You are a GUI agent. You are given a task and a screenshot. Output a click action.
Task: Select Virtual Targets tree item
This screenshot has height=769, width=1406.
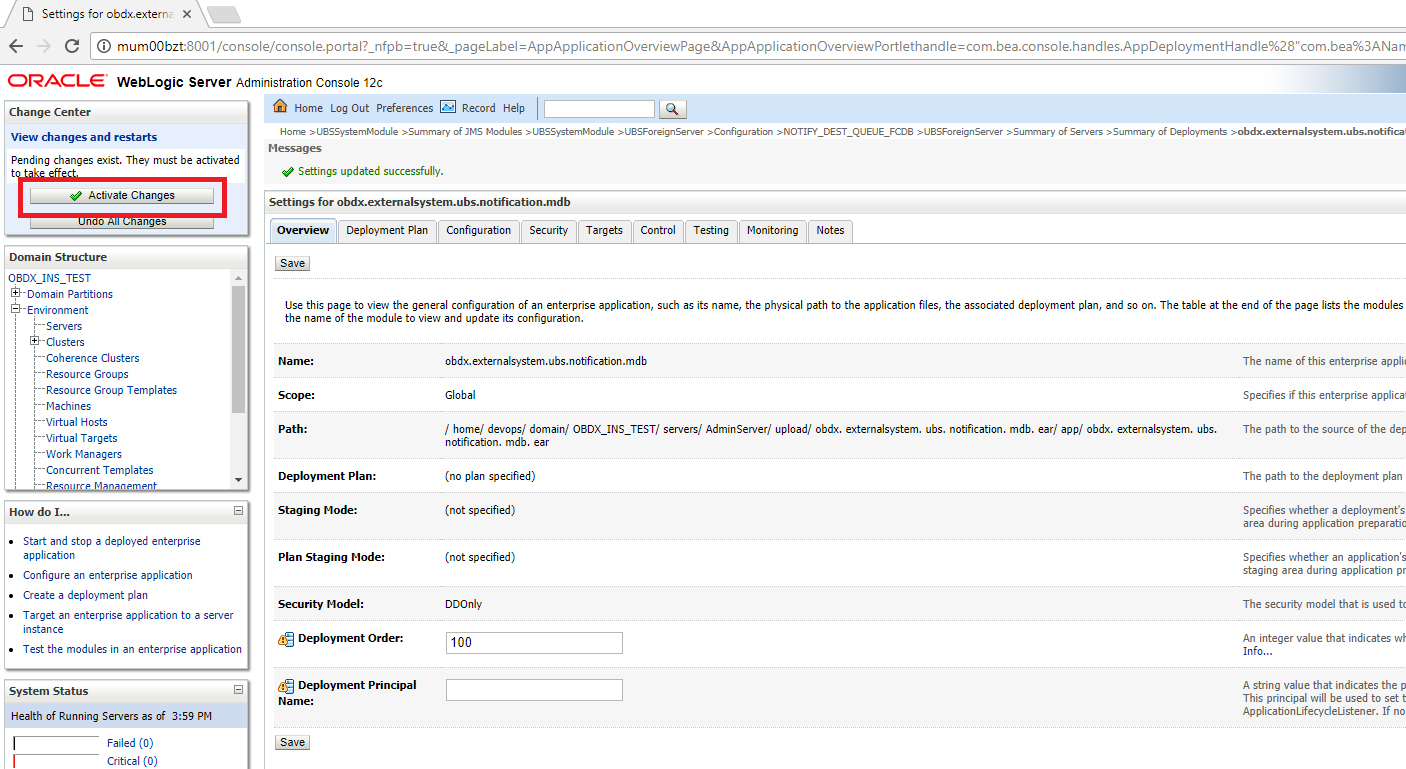[82, 438]
